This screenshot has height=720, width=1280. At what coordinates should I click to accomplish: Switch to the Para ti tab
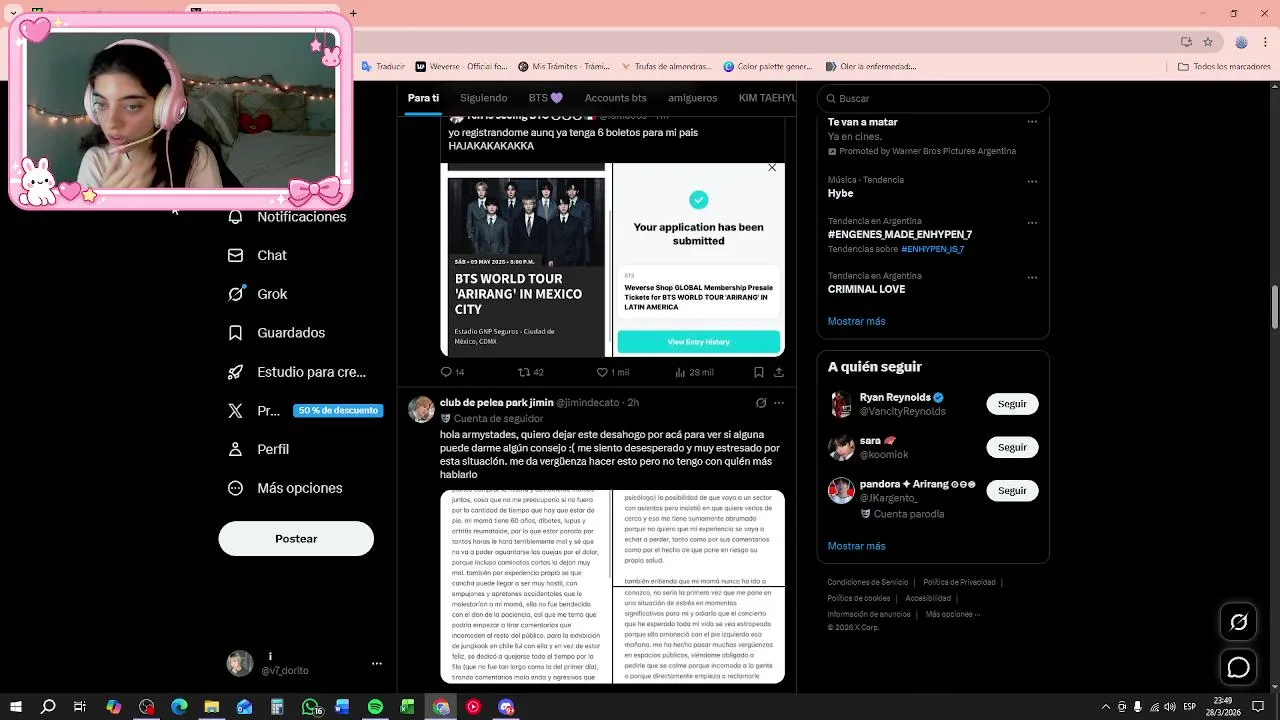tap(423, 98)
